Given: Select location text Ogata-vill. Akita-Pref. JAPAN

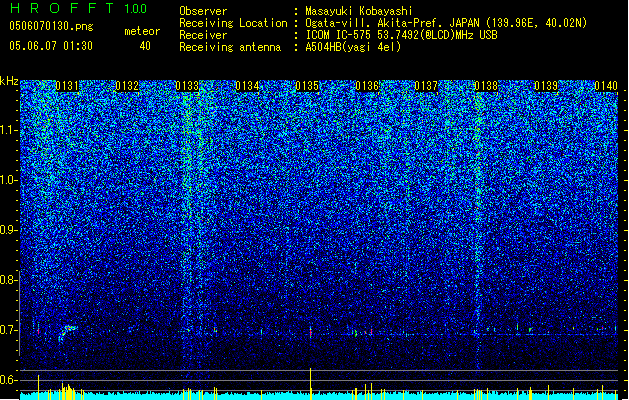Looking at the screenshot, I should pyautogui.click(x=392, y=23).
